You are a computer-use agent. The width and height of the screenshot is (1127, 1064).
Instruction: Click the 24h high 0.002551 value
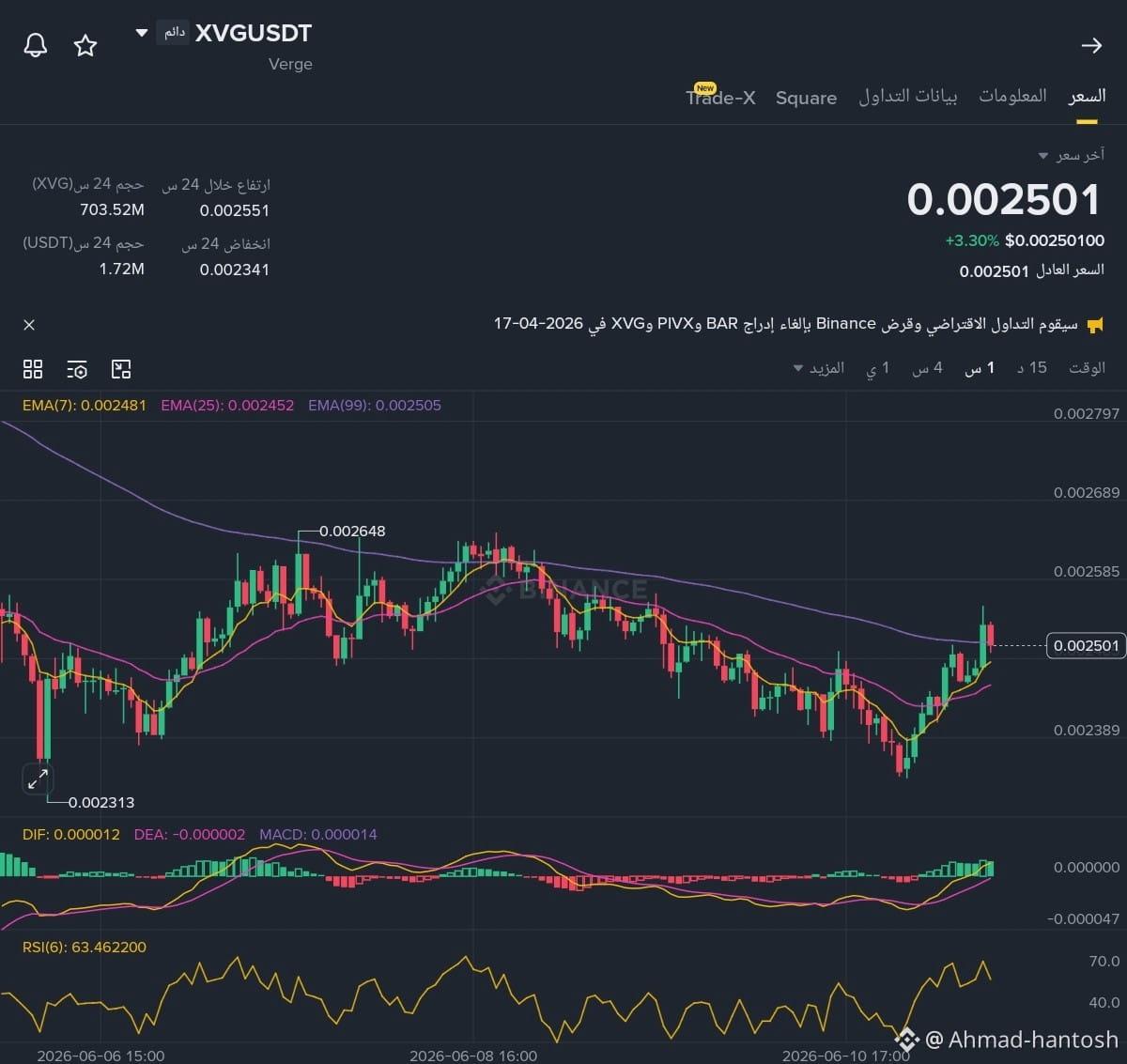[x=234, y=210]
